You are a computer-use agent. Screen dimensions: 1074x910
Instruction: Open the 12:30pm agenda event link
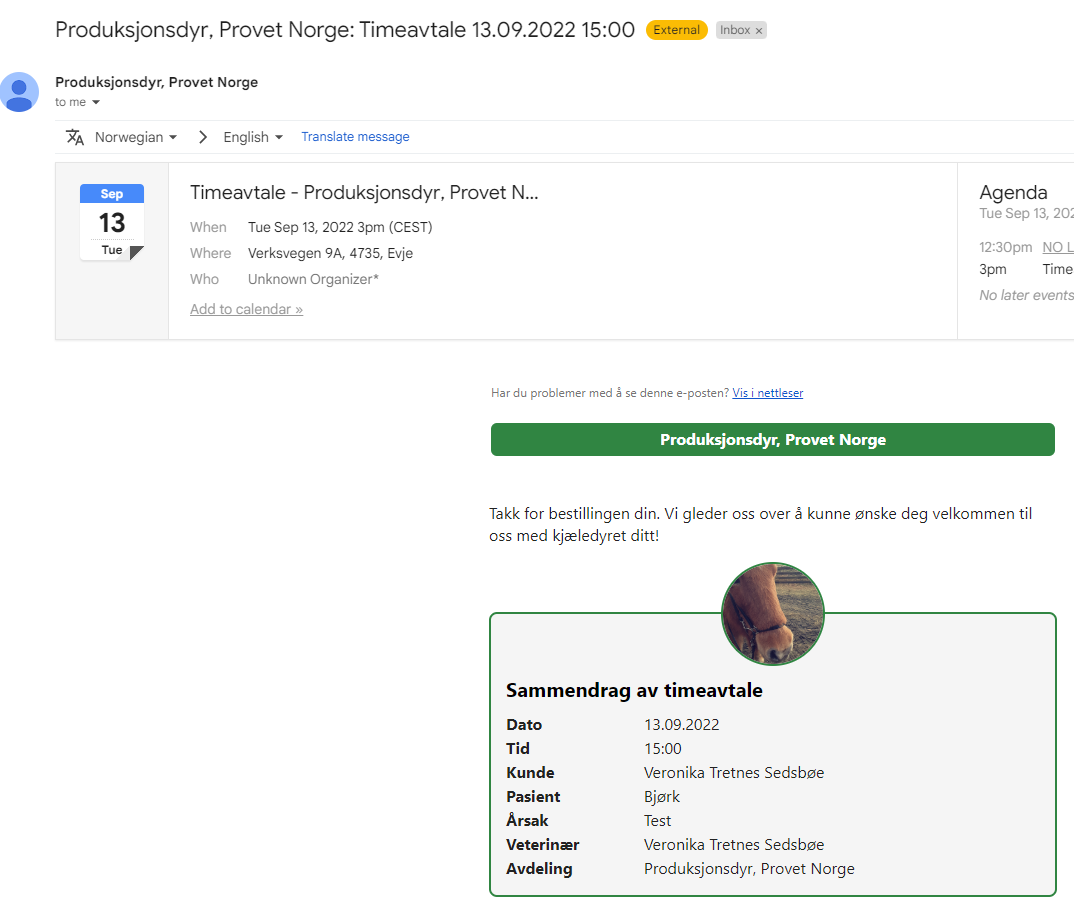tap(1057, 247)
